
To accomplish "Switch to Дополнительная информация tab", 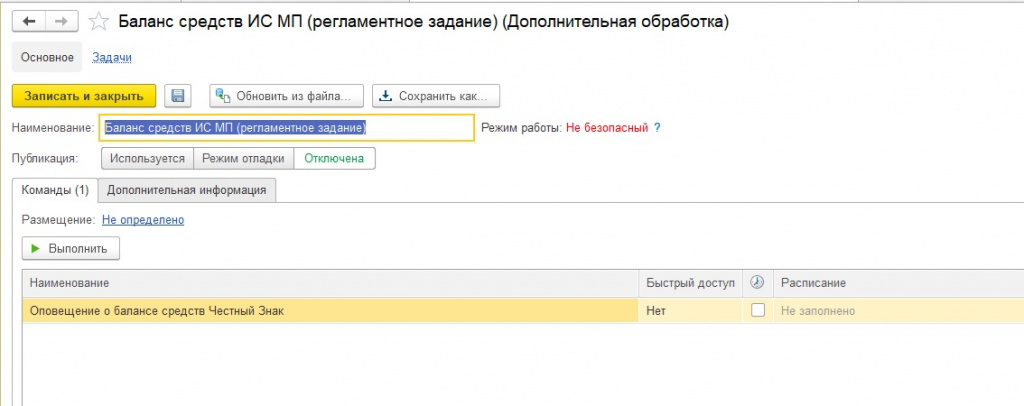I will pos(187,190).
